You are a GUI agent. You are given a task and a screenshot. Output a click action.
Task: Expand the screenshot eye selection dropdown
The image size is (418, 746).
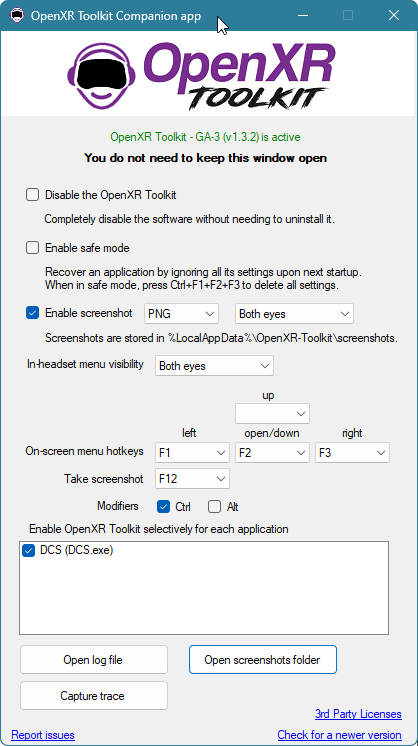(x=294, y=314)
